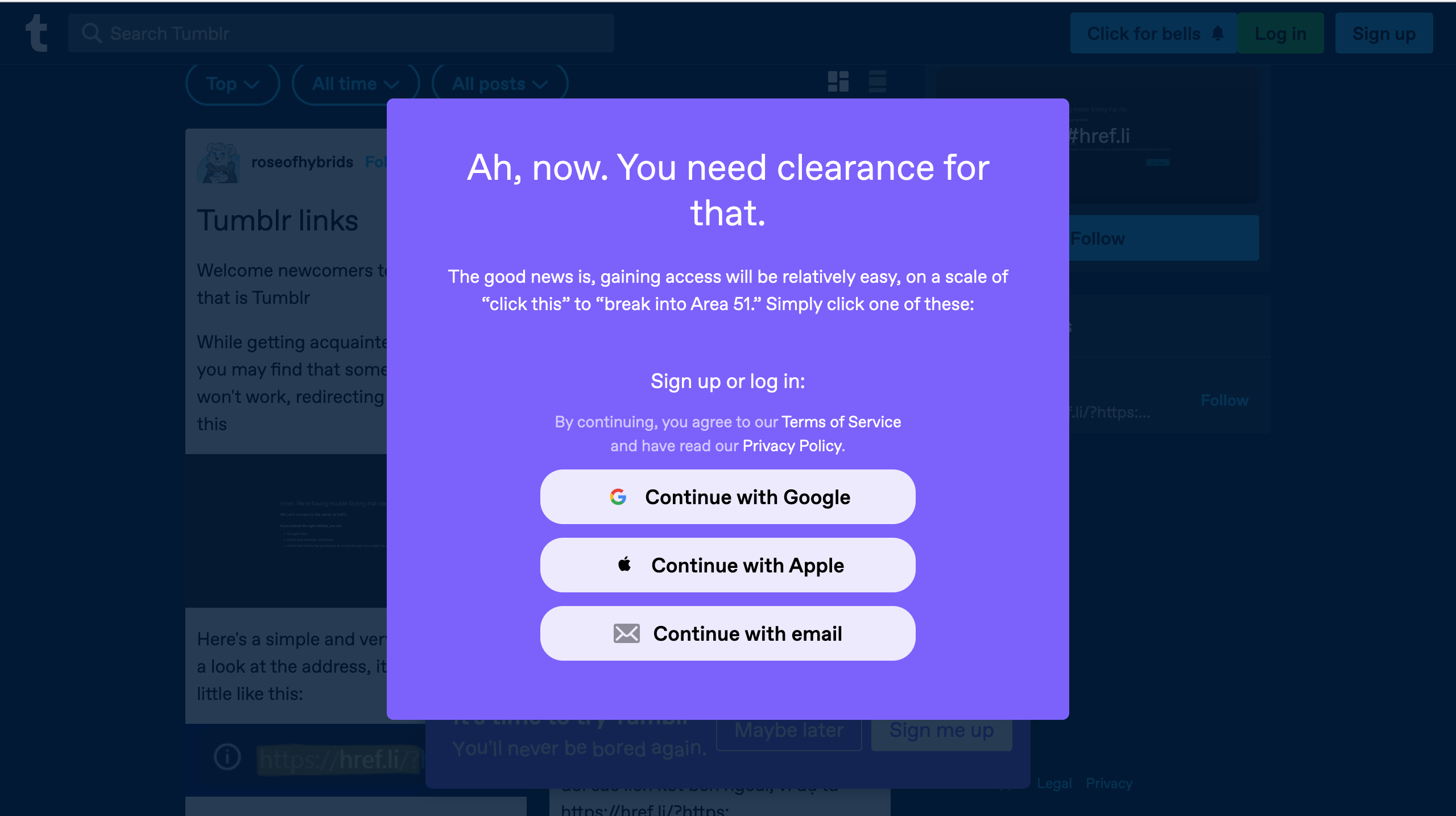Click the Sign up button

click(x=1384, y=33)
